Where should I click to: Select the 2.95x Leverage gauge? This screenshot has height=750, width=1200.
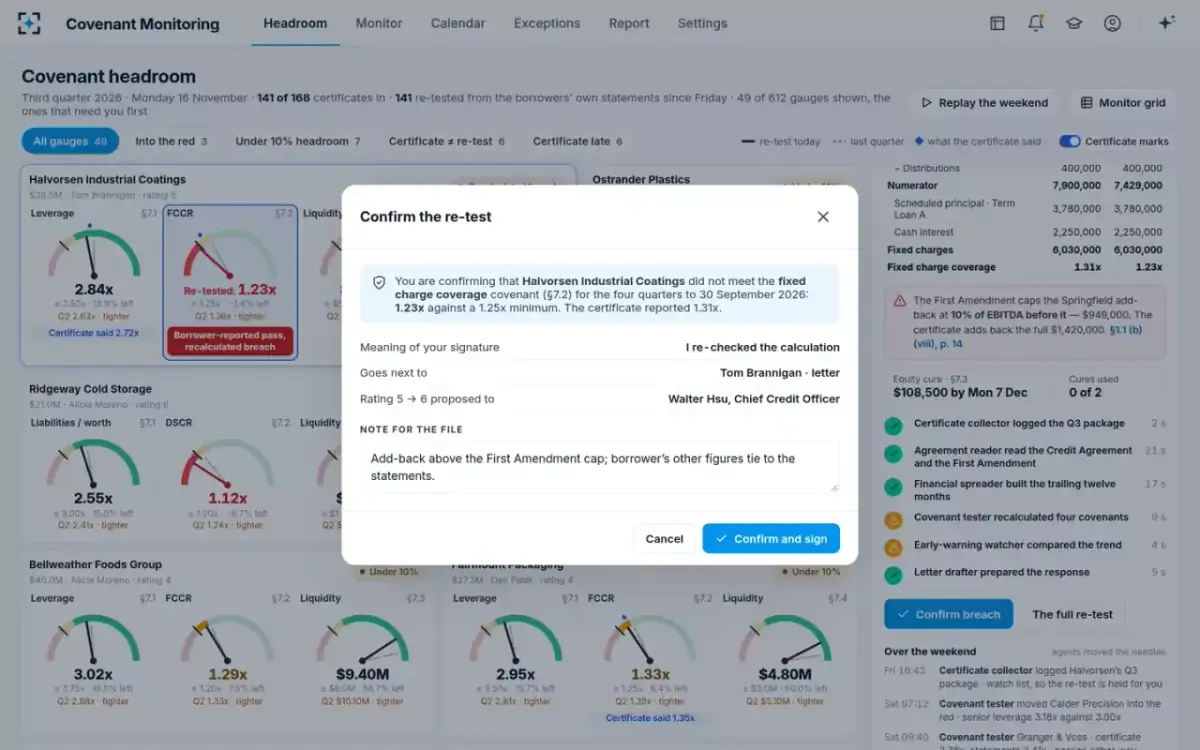[516, 650]
